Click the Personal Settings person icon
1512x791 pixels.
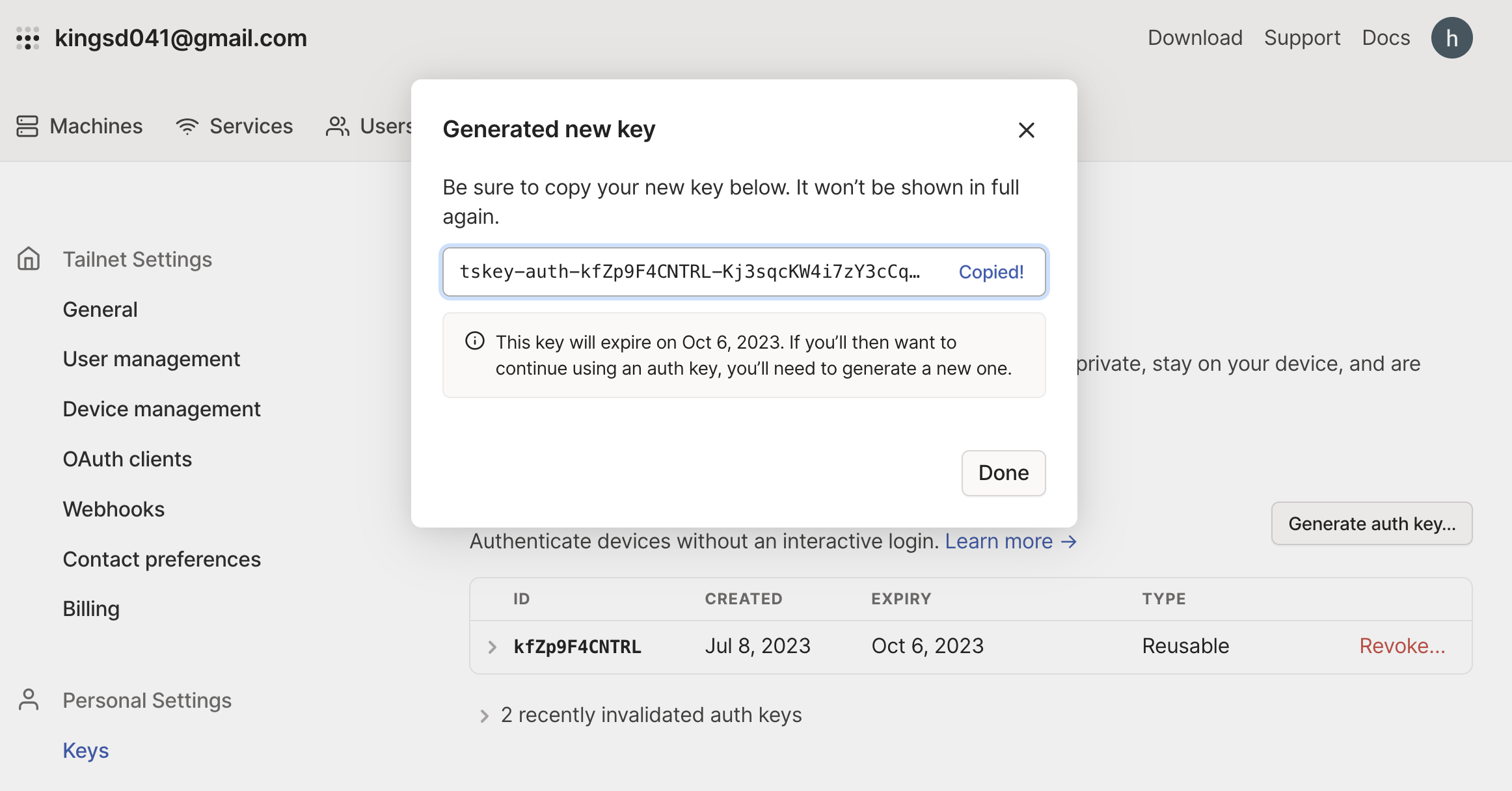pyautogui.click(x=29, y=700)
